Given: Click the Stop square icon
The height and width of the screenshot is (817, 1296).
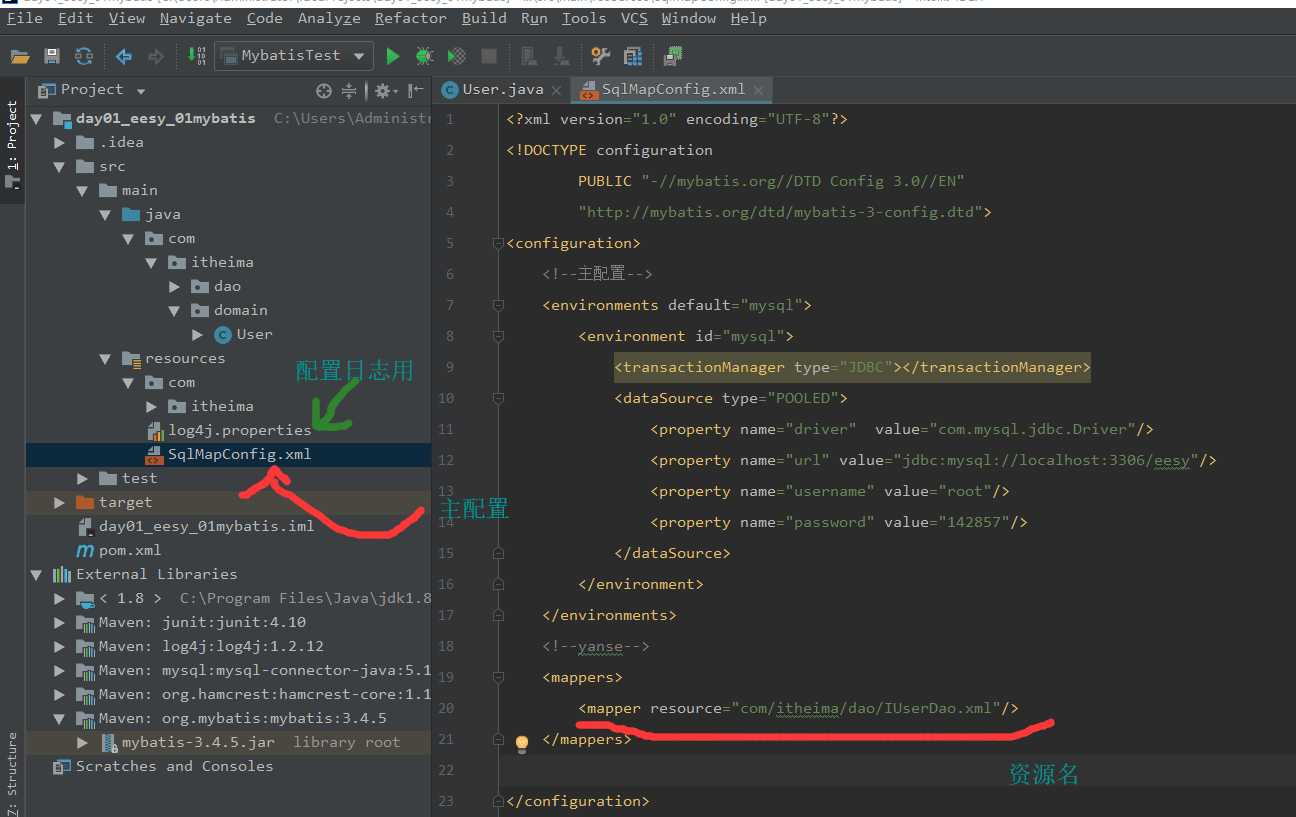Looking at the screenshot, I should click(489, 56).
